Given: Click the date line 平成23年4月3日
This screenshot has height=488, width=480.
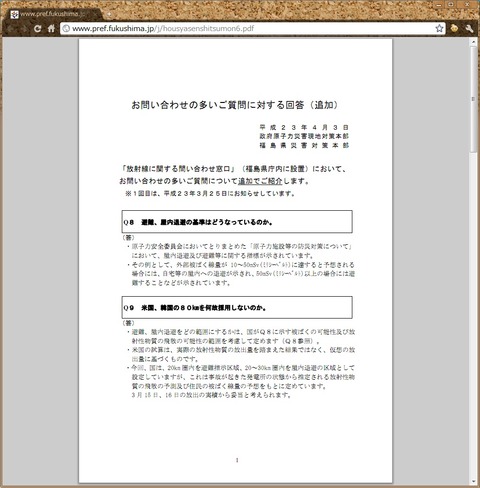Looking at the screenshot, I should pyautogui.click(x=304, y=127).
